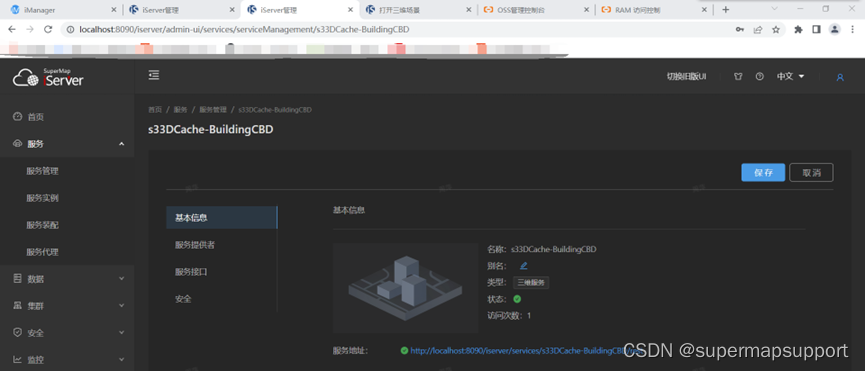Click the blue 保存 button
The width and height of the screenshot is (865, 371).
tap(763, 173)
